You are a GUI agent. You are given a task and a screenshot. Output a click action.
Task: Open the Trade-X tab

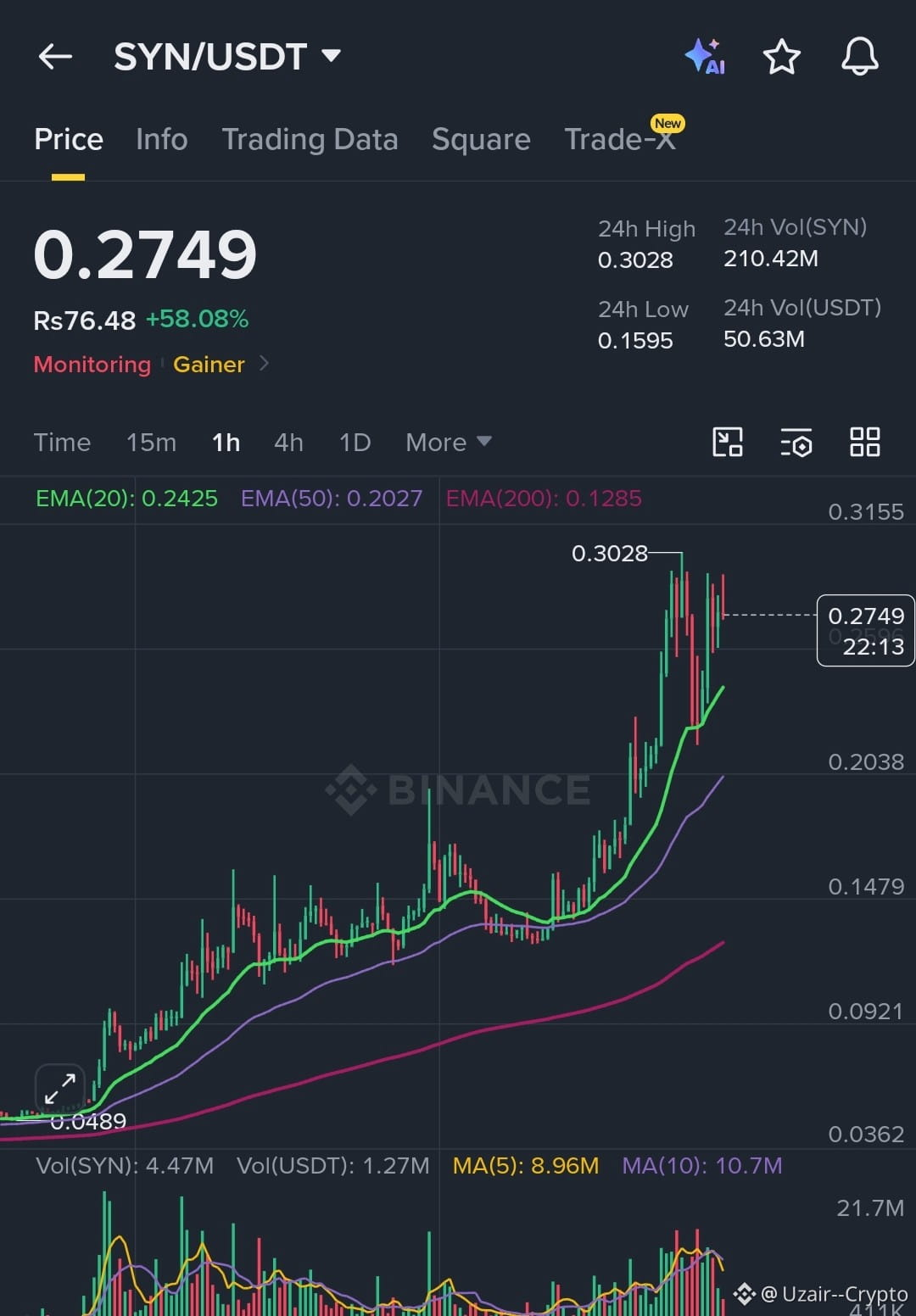coord(620,139)
